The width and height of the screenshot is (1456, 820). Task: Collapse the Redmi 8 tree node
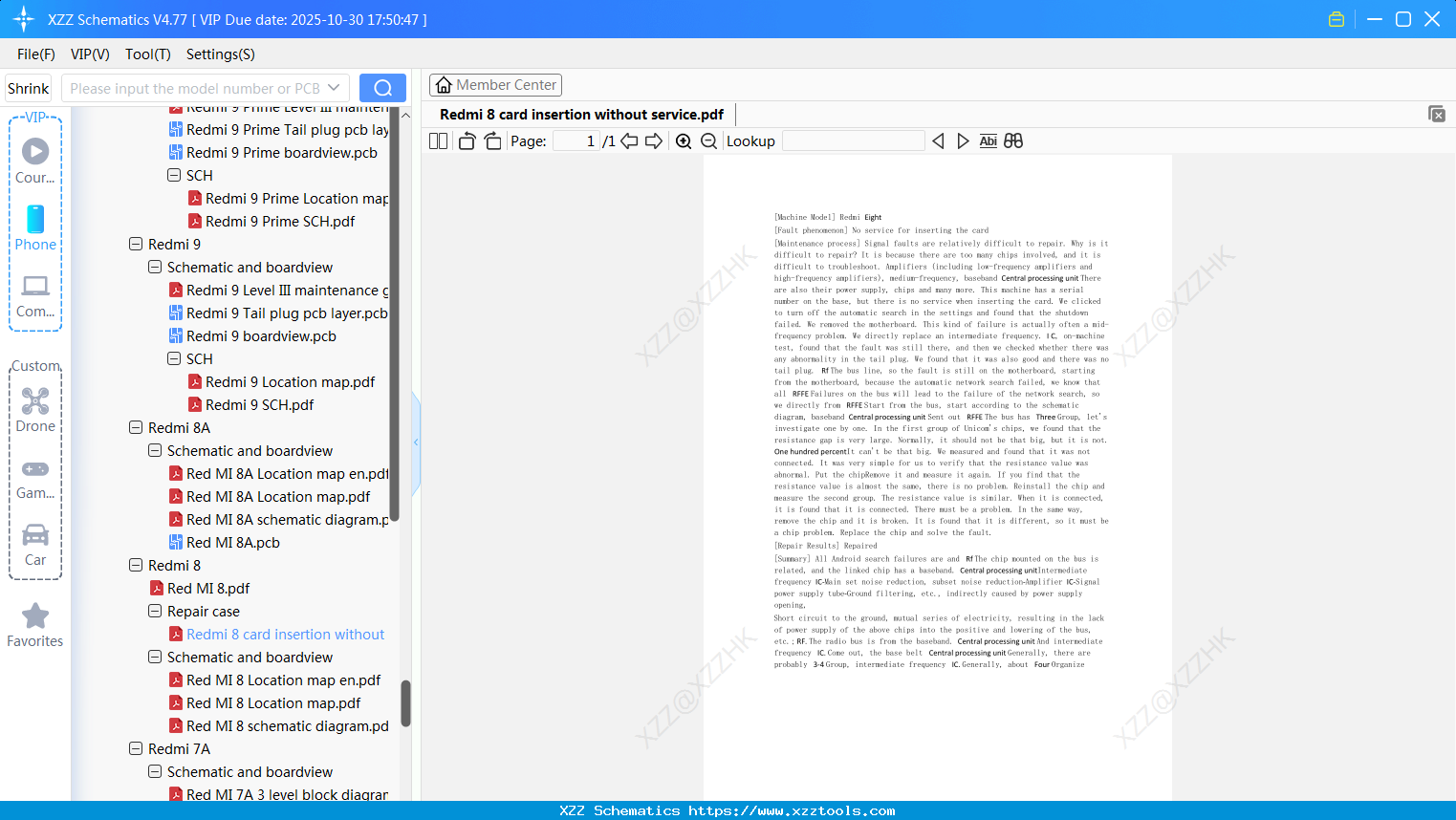pos(136,565)
